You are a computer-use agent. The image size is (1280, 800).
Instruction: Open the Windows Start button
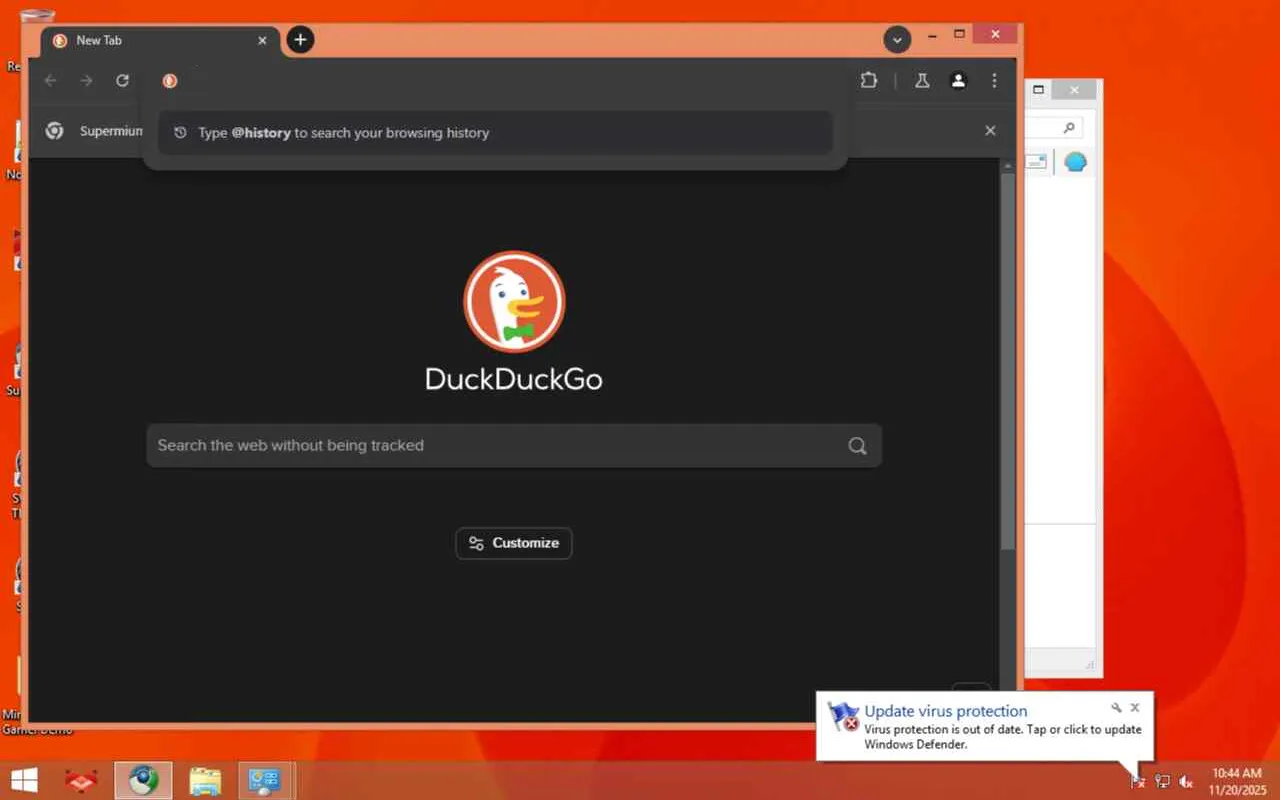pos(24,780)
